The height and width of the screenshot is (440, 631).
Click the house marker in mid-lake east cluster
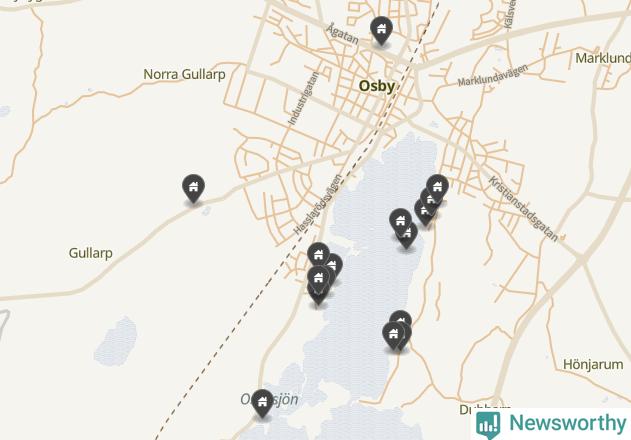pos(400,221)
